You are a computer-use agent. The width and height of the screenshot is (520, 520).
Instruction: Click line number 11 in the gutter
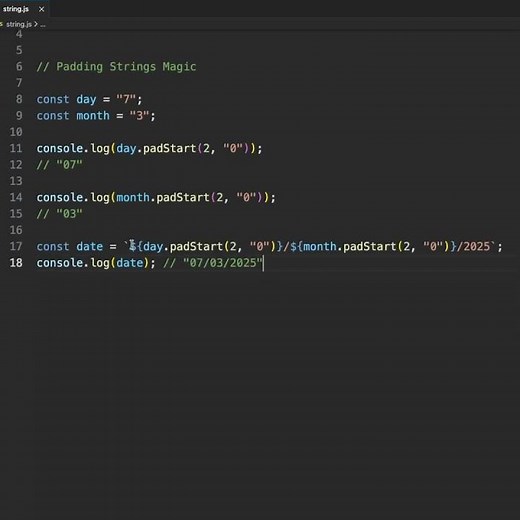[16, 148]
